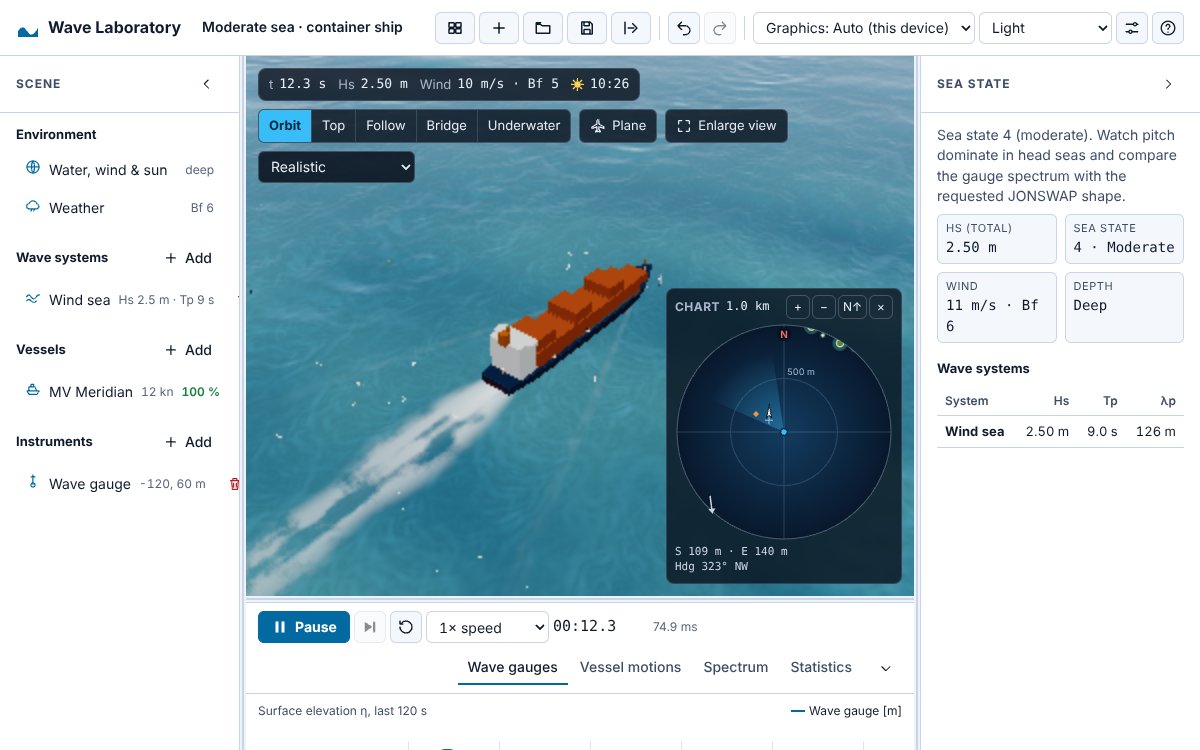Click the orange gauge marker on chart

(x=756, y=413)
